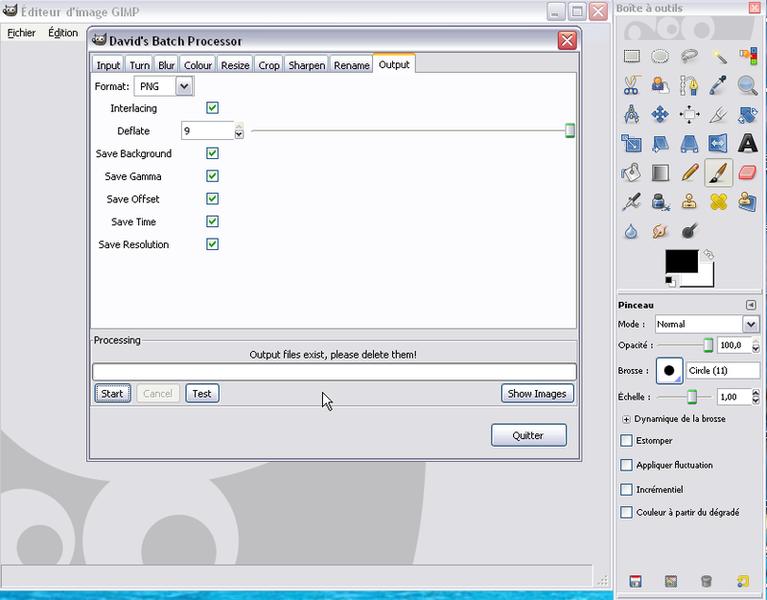767x600 pixels.
Task: Switch to the Input tab
Action: (x=108, y=65)
